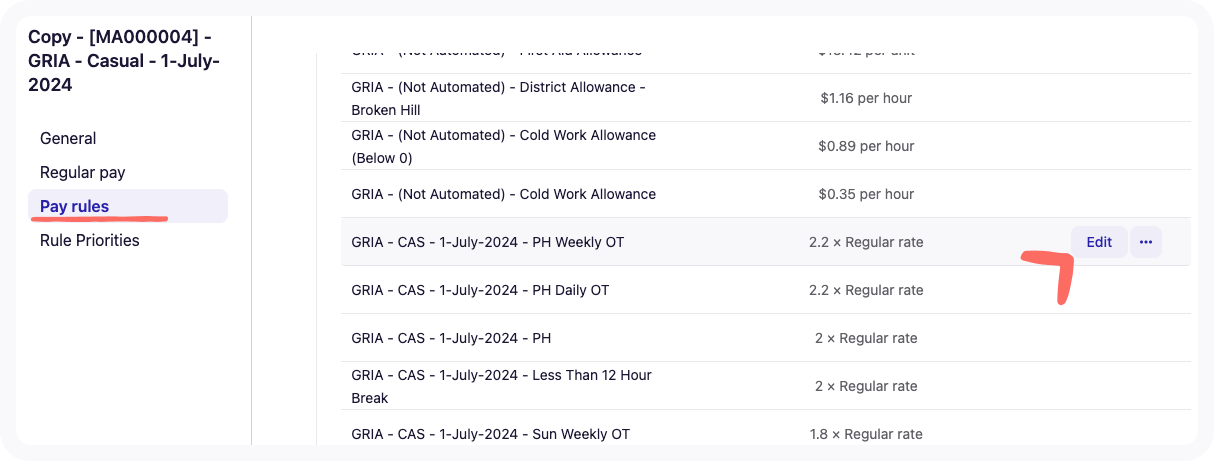Click the $1.16 per hour rate value
This screenshot has width=1214, height=461.
click(866, 98)
